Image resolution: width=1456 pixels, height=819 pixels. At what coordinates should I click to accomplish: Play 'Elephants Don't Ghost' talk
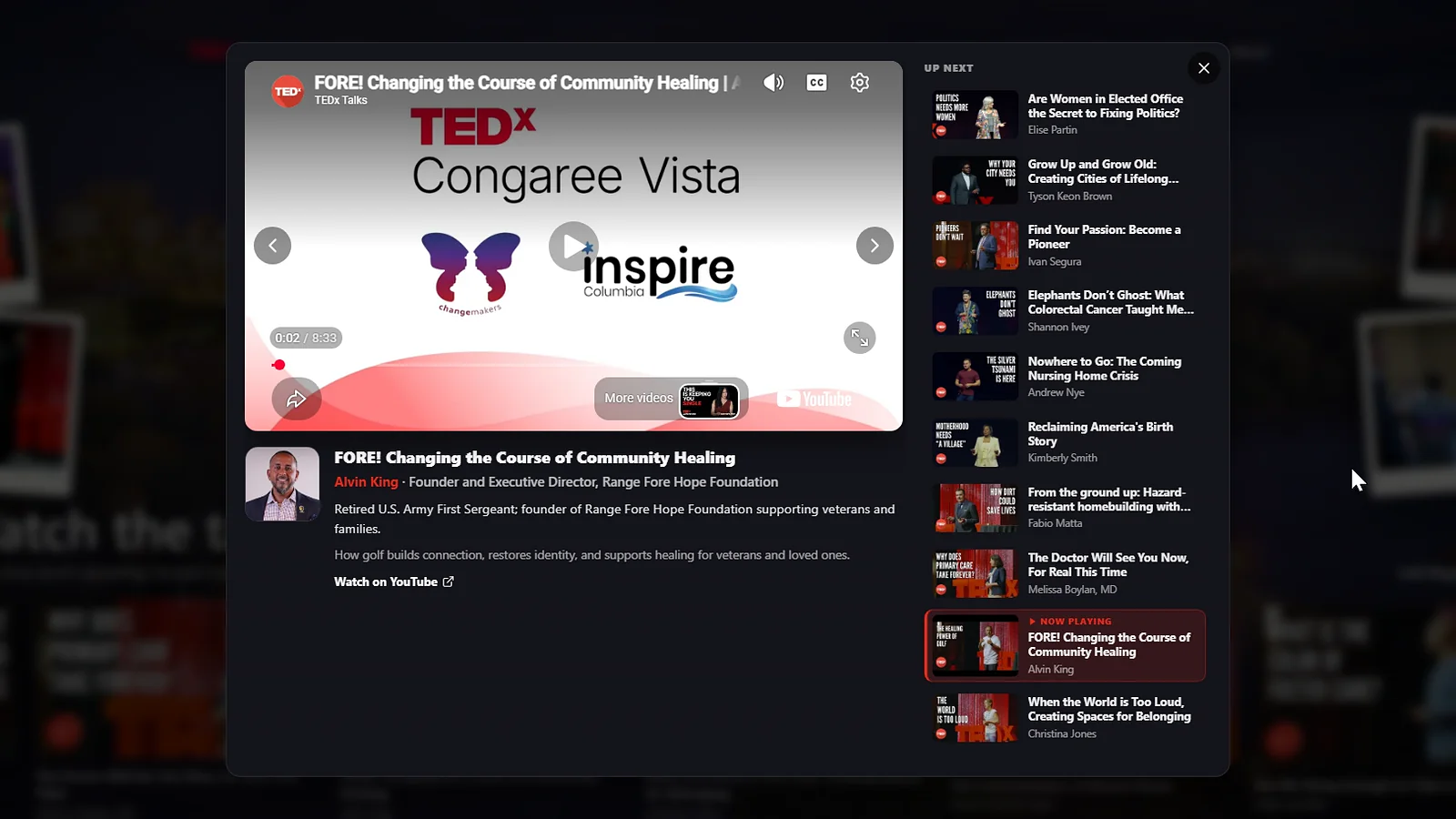[x=1066, y=310]
